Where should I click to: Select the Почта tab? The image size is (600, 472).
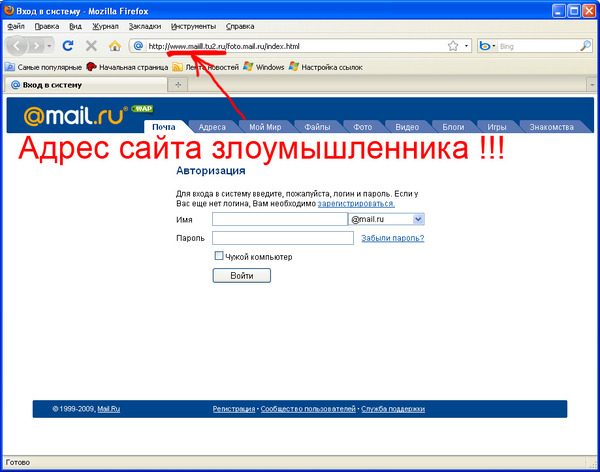pos(164,127)
